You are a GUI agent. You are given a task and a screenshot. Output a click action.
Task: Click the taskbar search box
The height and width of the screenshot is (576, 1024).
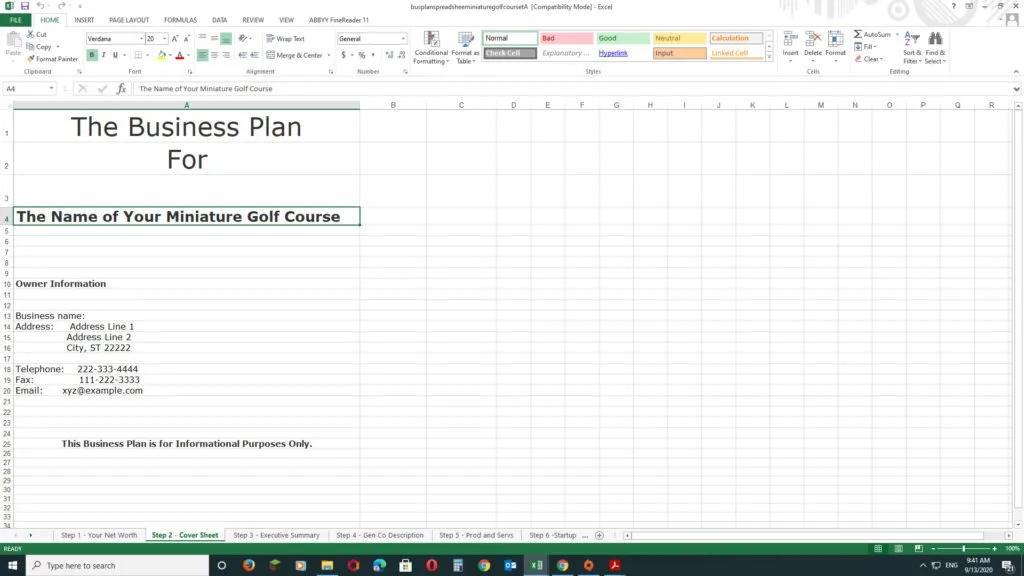coord(118,566)
